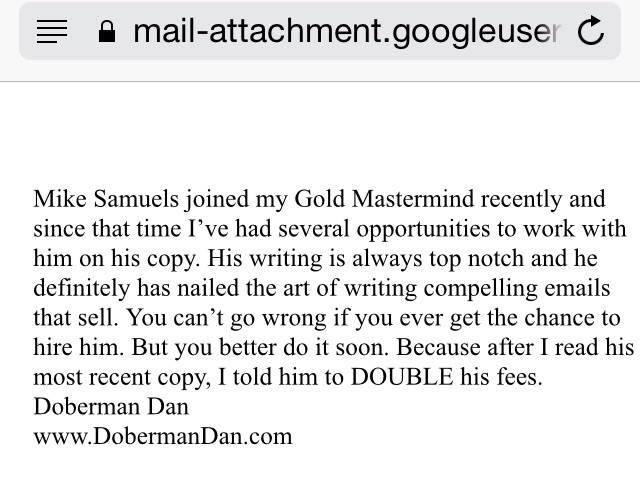Reload the page with the refresh icon

[x=592, y=31]
